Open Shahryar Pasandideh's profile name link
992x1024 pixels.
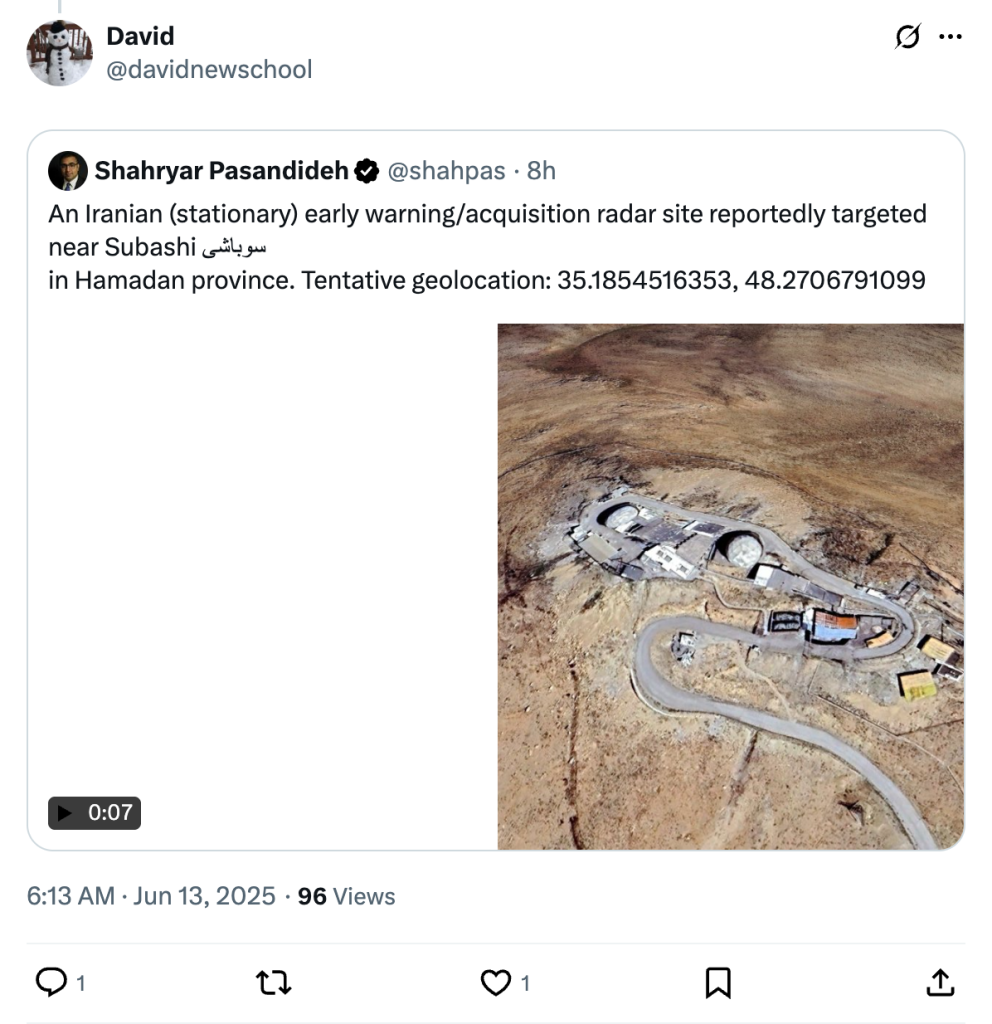[221, 171]
